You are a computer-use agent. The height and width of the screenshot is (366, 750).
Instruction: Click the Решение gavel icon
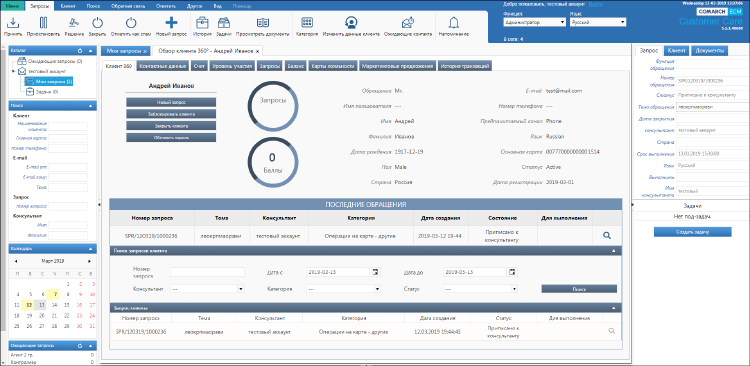tap(74, 22)
